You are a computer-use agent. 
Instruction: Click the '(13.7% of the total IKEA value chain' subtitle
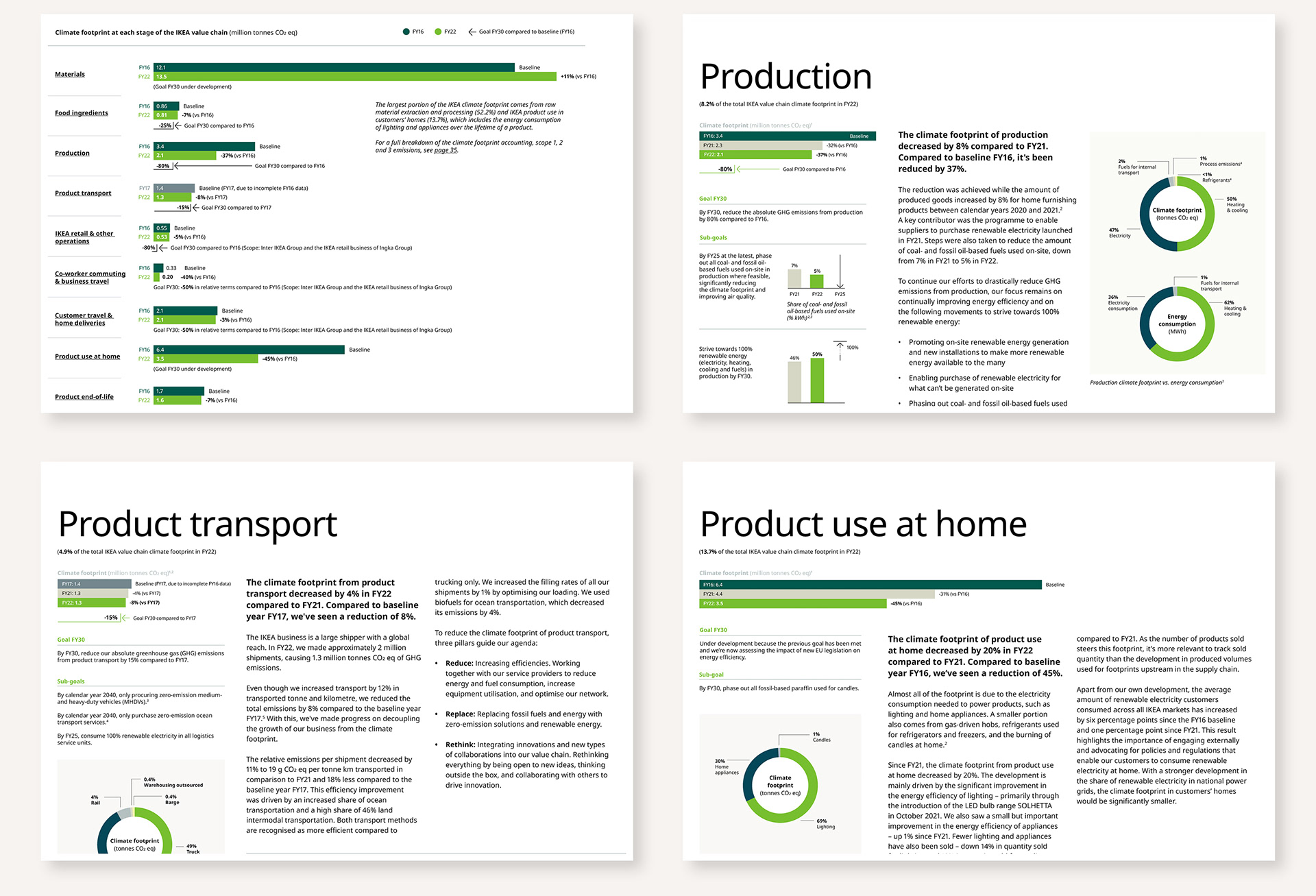tap(780, 552)
